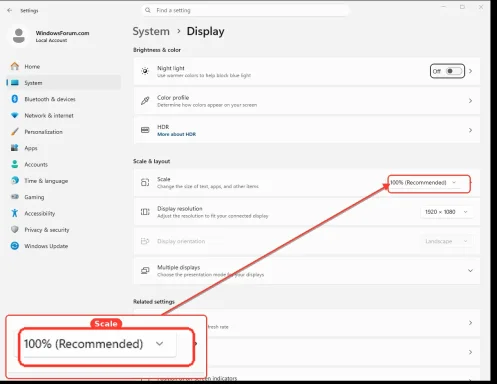Open Gaming settings page
Viewport: 497px width, 384px height.
click(x=63, y=197)
